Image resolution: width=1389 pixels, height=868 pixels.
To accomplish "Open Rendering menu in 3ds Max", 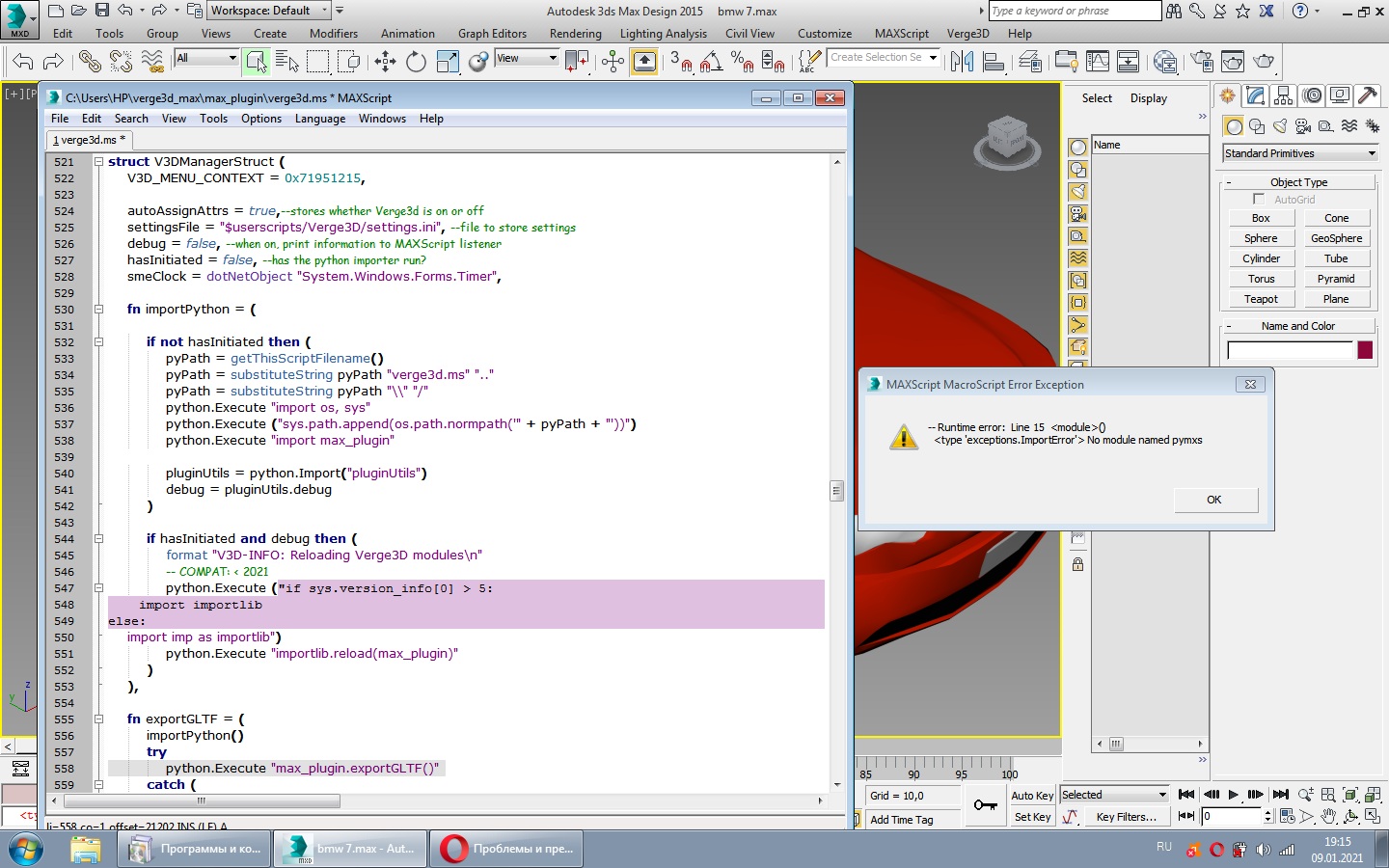I will pos(576,33).
